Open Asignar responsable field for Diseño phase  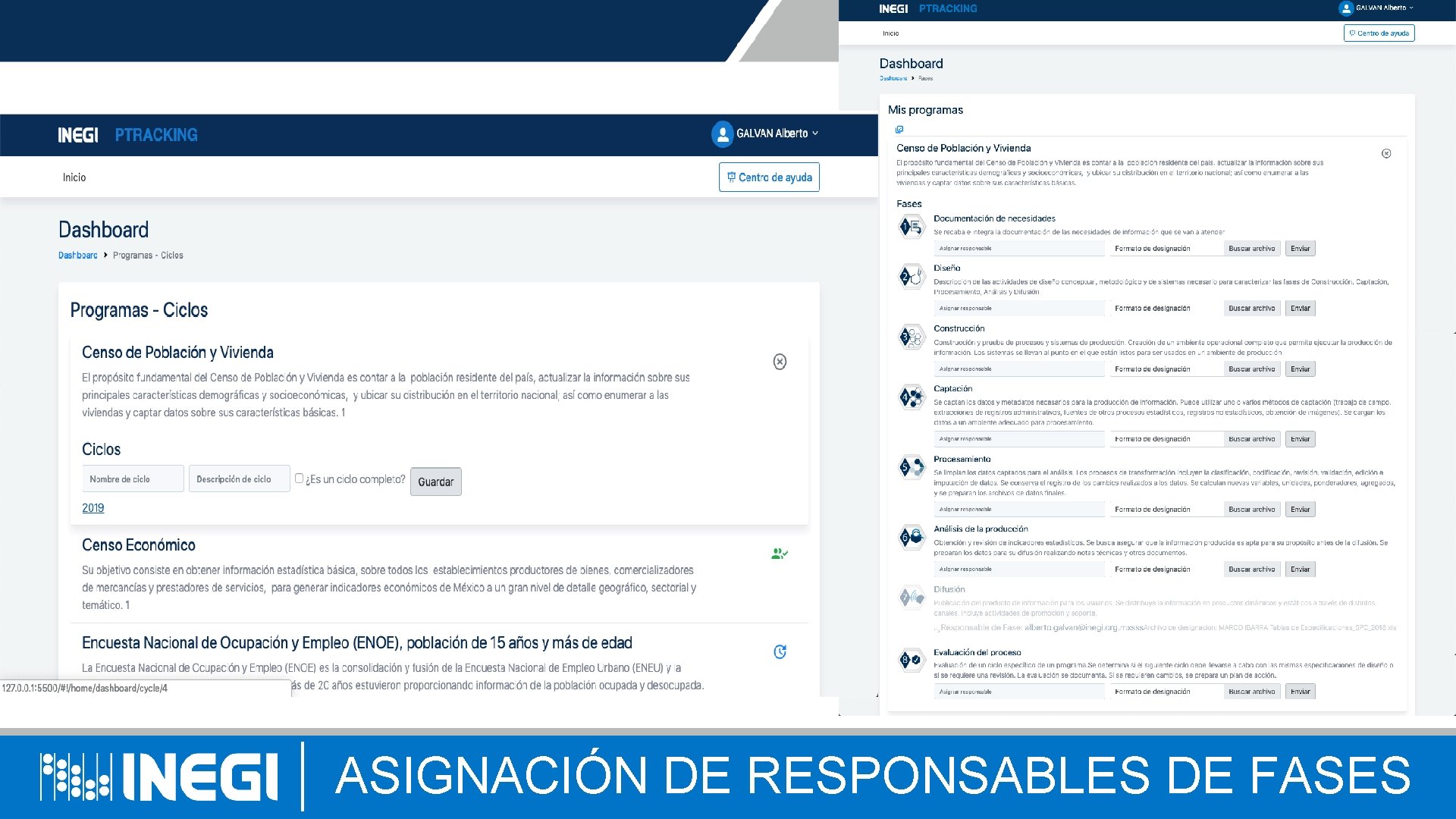coord(1018,309)
